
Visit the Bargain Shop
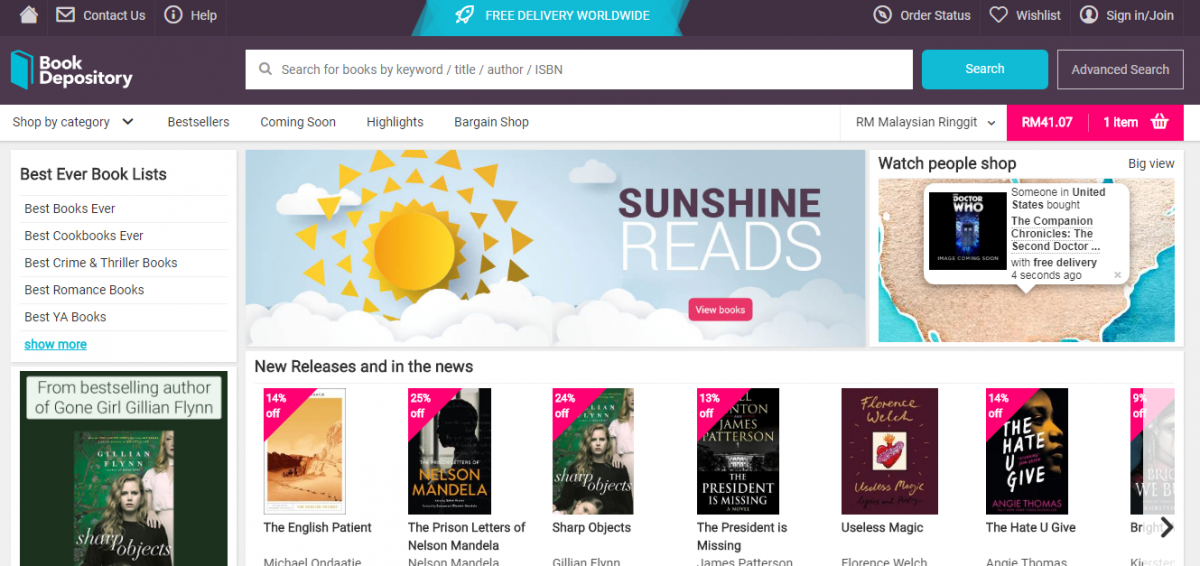click(x=491, y=122)
